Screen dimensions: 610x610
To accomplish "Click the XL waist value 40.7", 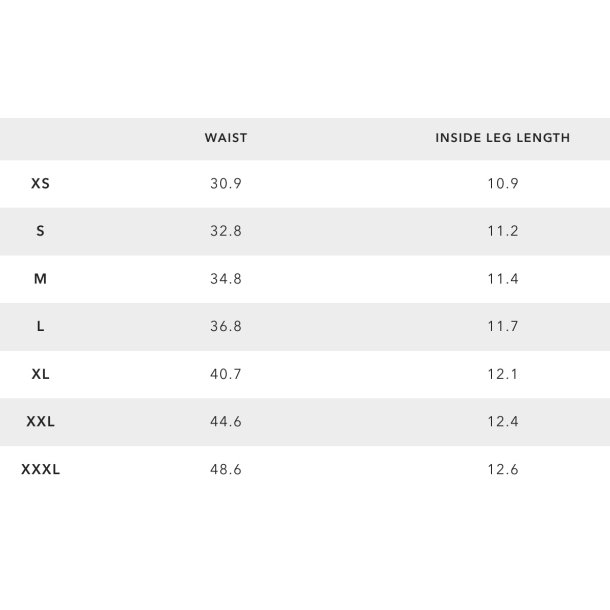I will pyautogui.click(x=225, y=374).
